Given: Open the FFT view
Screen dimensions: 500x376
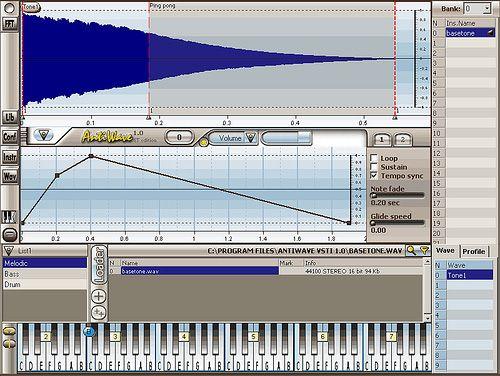Looking at the screenshot, I should (x=9, y=24).
